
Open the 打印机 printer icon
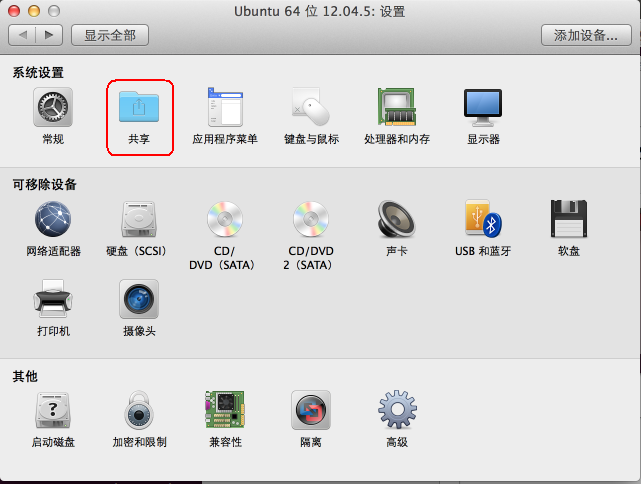coord(53,299)
